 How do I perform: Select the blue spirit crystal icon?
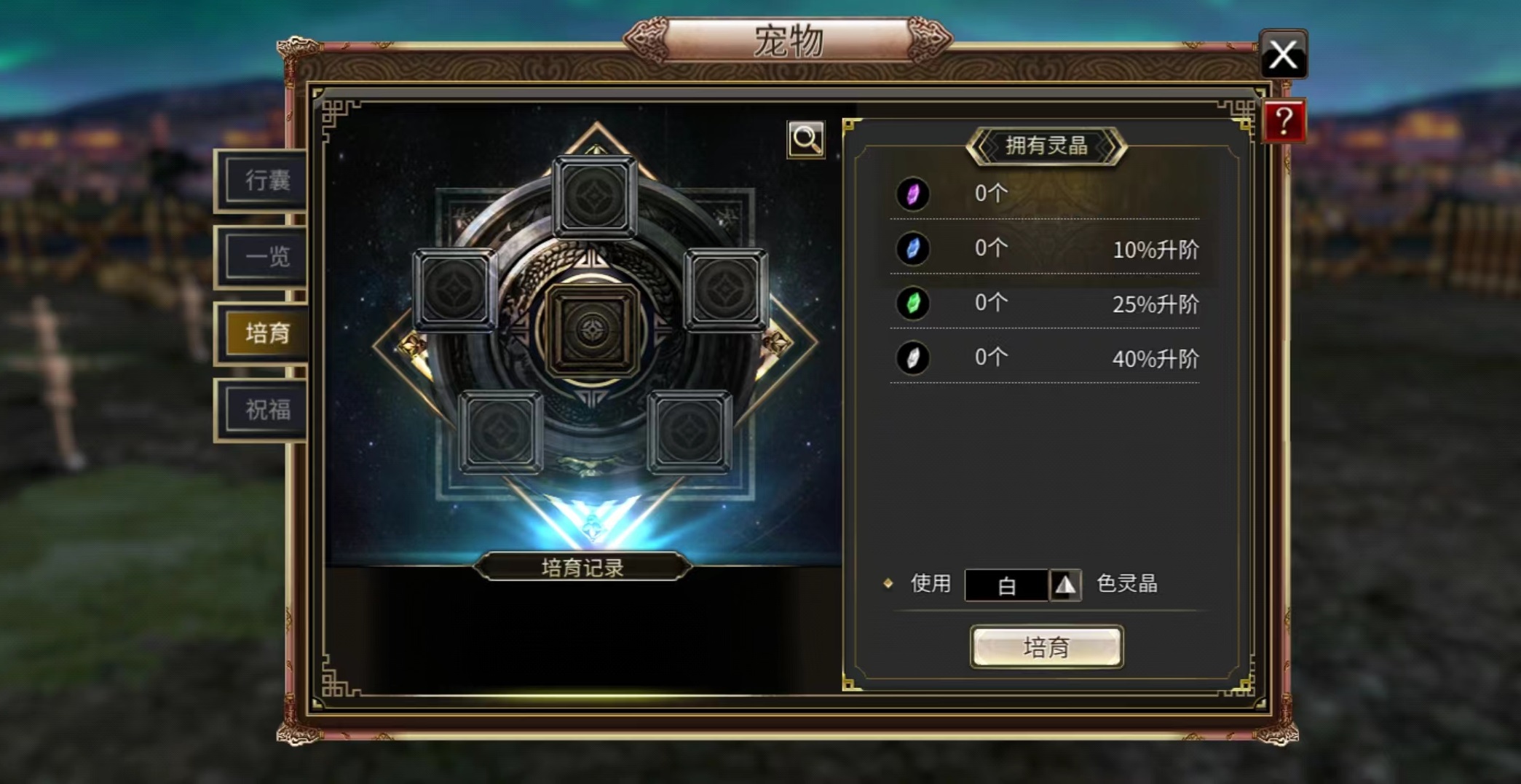(912, 249)
